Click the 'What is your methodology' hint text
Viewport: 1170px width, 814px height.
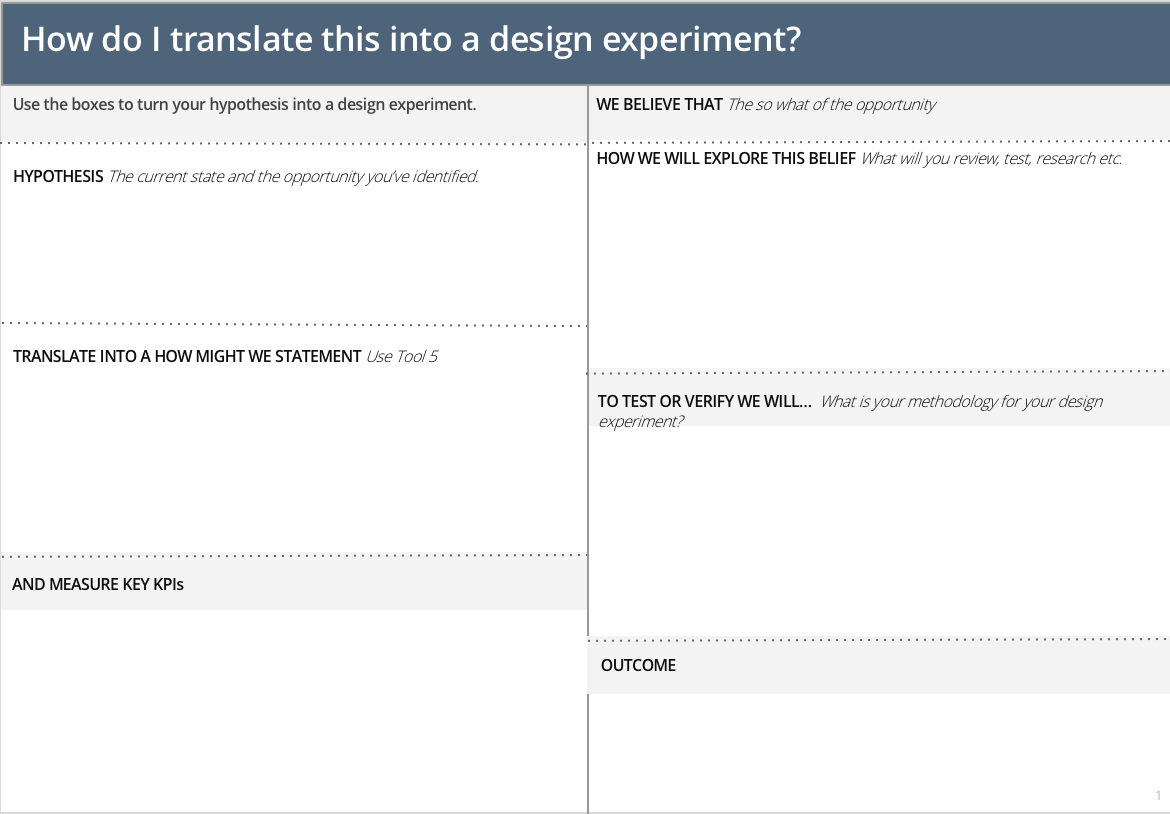(960, 402)
